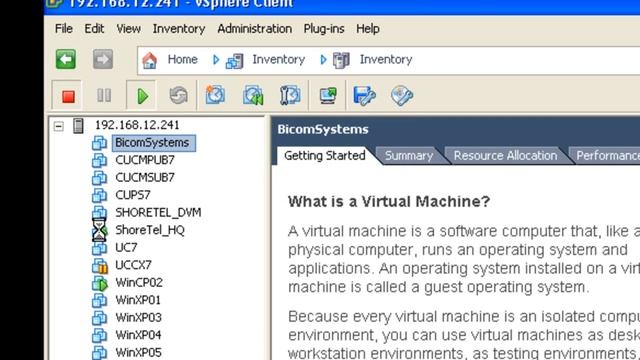This screenshot has width=640, height=360.
Task: Click the VM icon beside UC7
Action: point(99,248)
